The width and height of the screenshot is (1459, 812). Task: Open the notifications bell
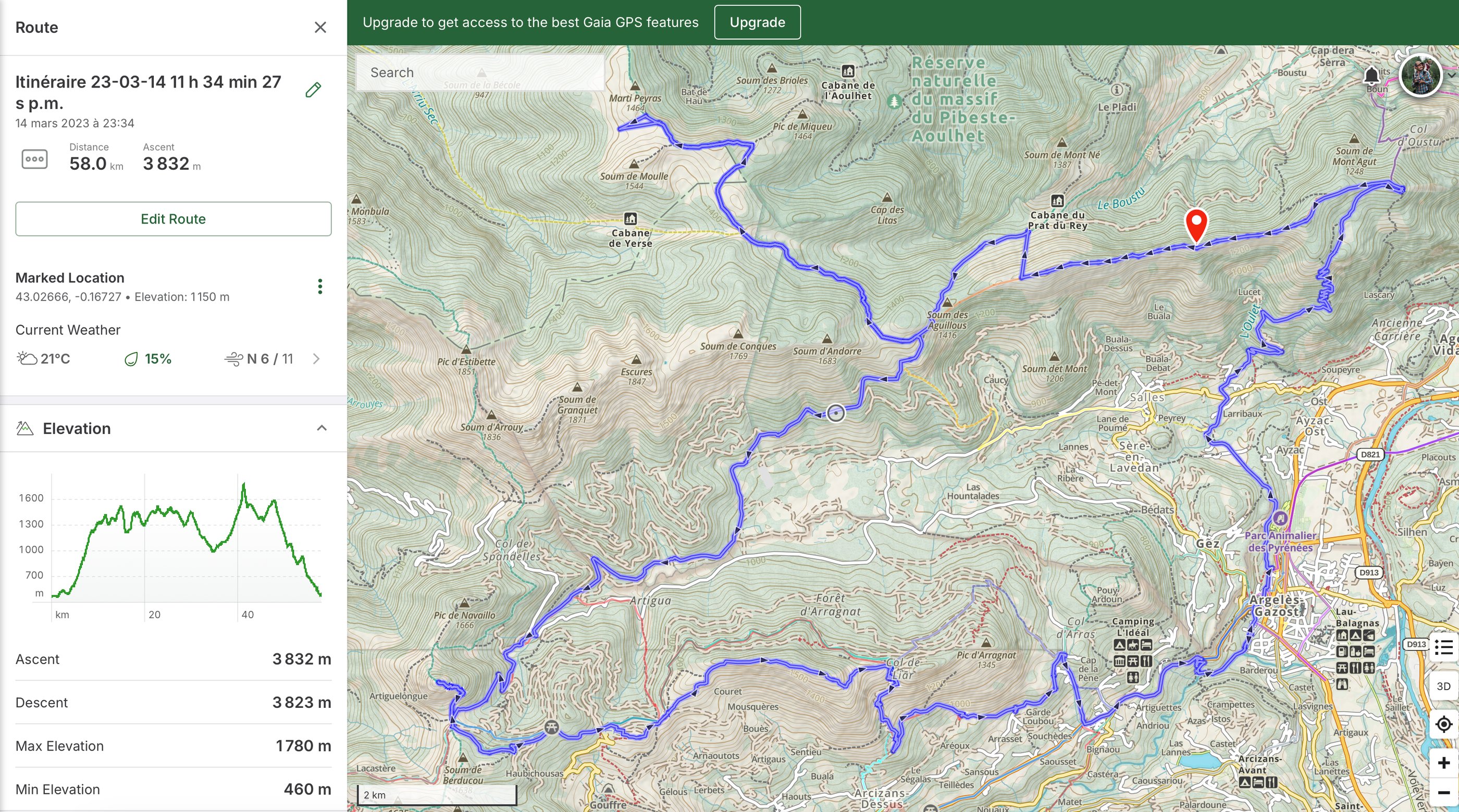1371,76
